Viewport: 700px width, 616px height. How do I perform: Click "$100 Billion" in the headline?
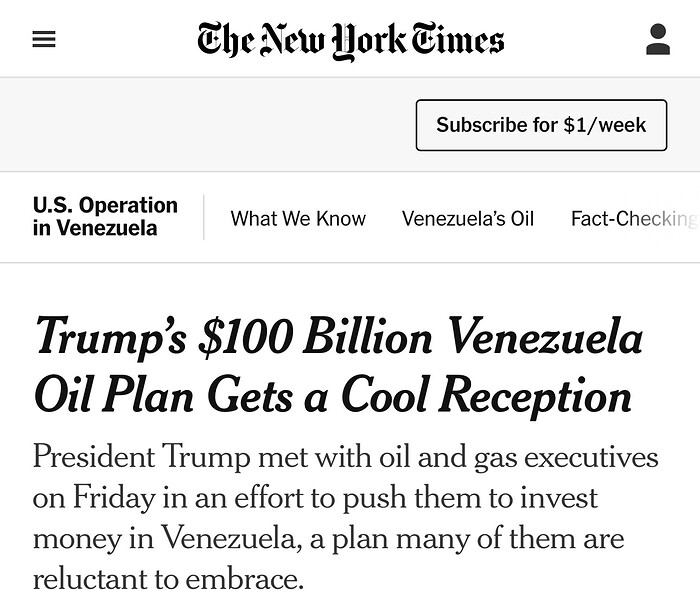314,336
